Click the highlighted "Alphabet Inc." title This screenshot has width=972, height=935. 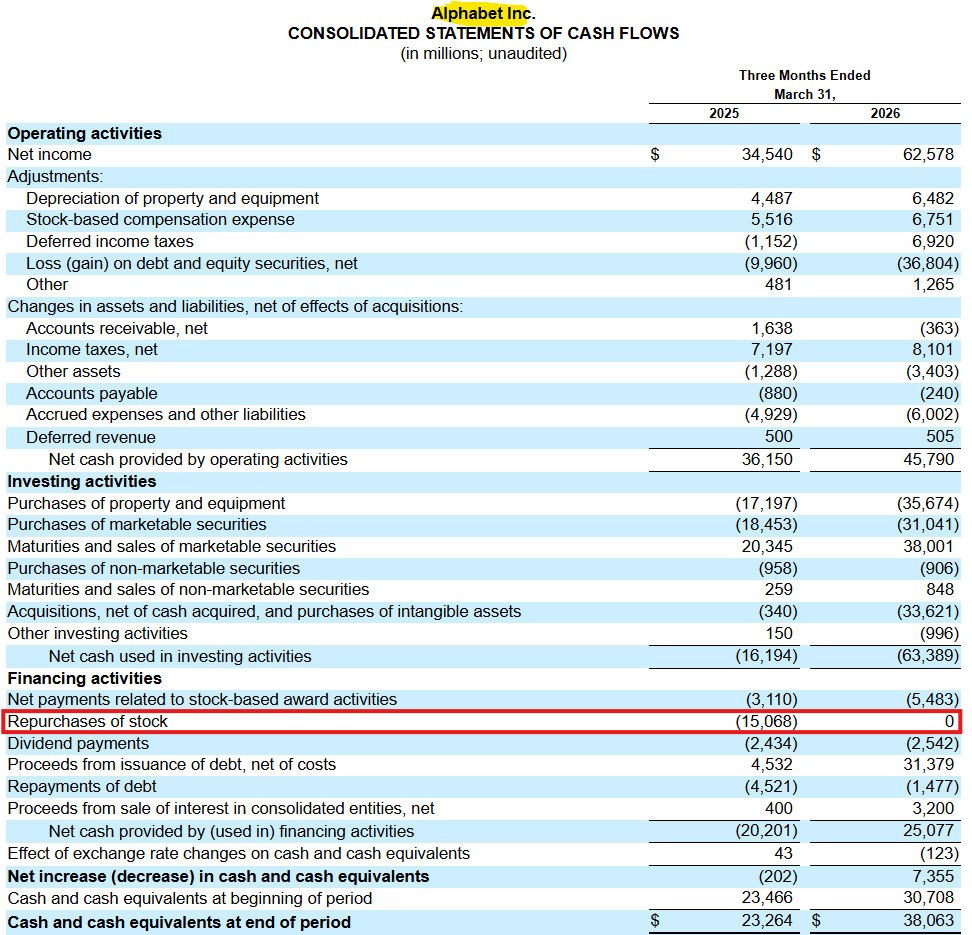point(483,13)
